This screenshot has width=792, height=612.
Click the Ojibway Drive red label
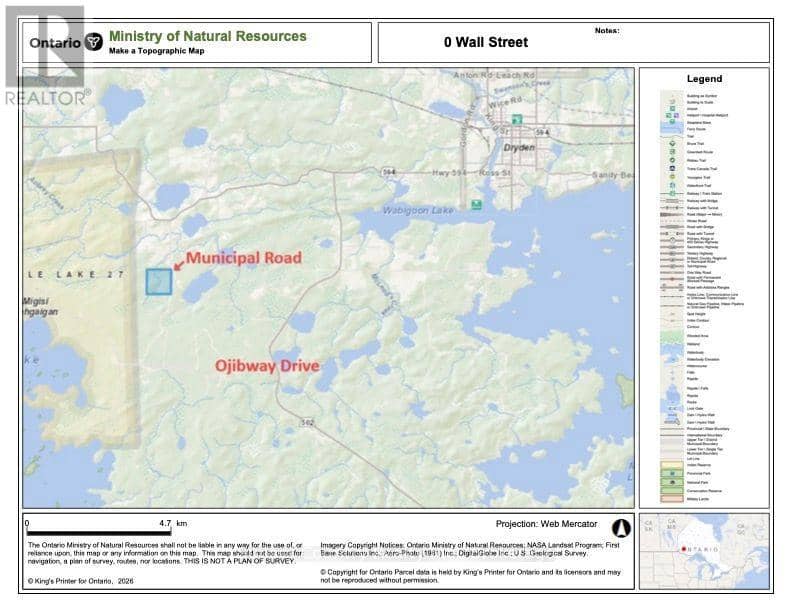(x=267, y=366)
